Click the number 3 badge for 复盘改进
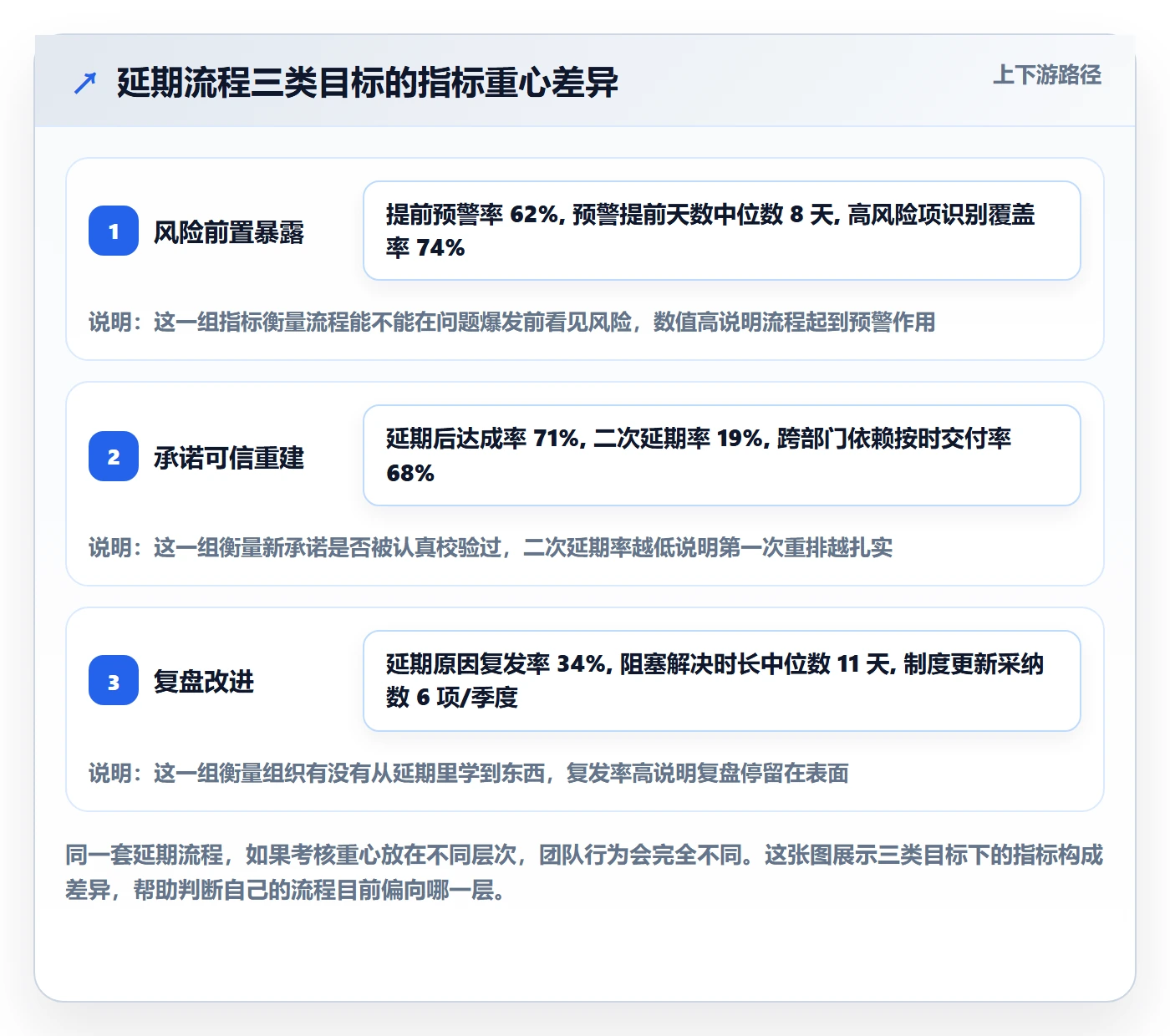The width and height of the screenshot is (1170, 1036). pos(114,680)
